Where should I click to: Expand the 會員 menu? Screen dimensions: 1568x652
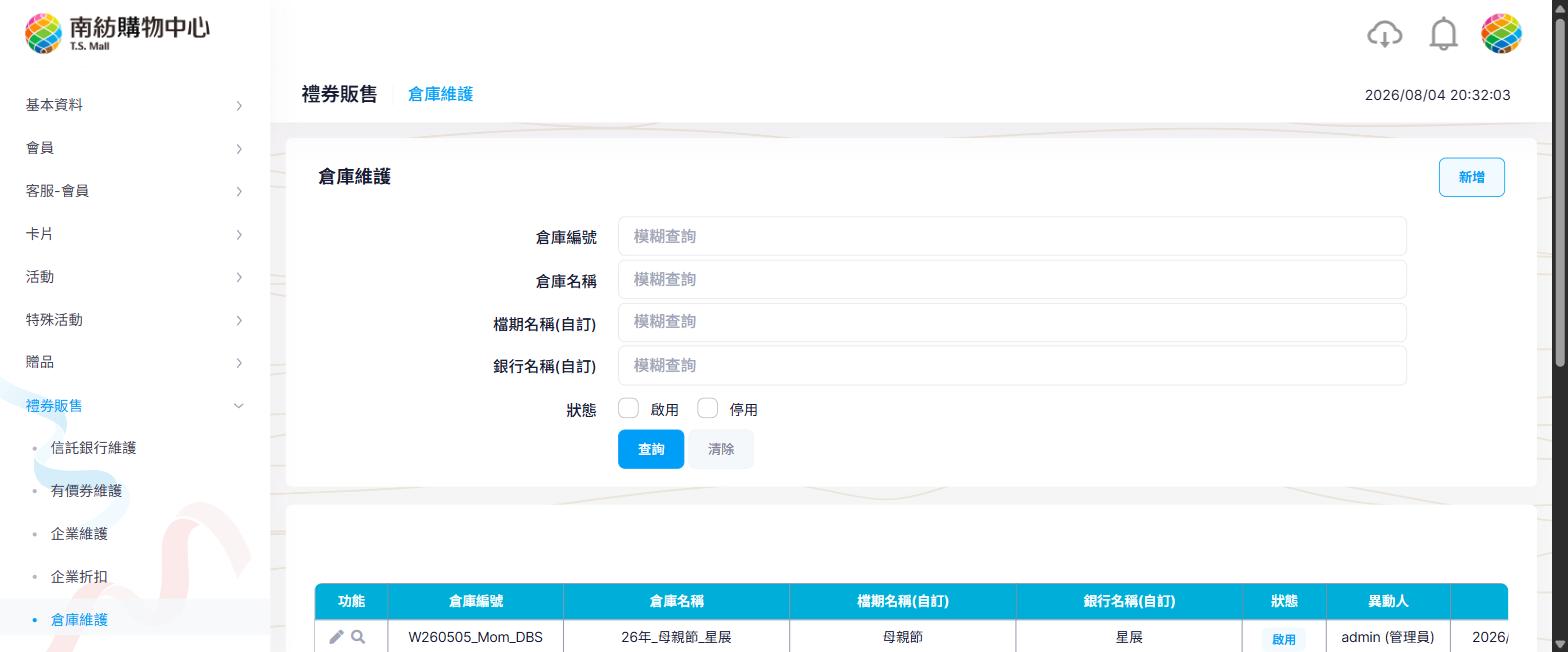(x=135, y=148)
